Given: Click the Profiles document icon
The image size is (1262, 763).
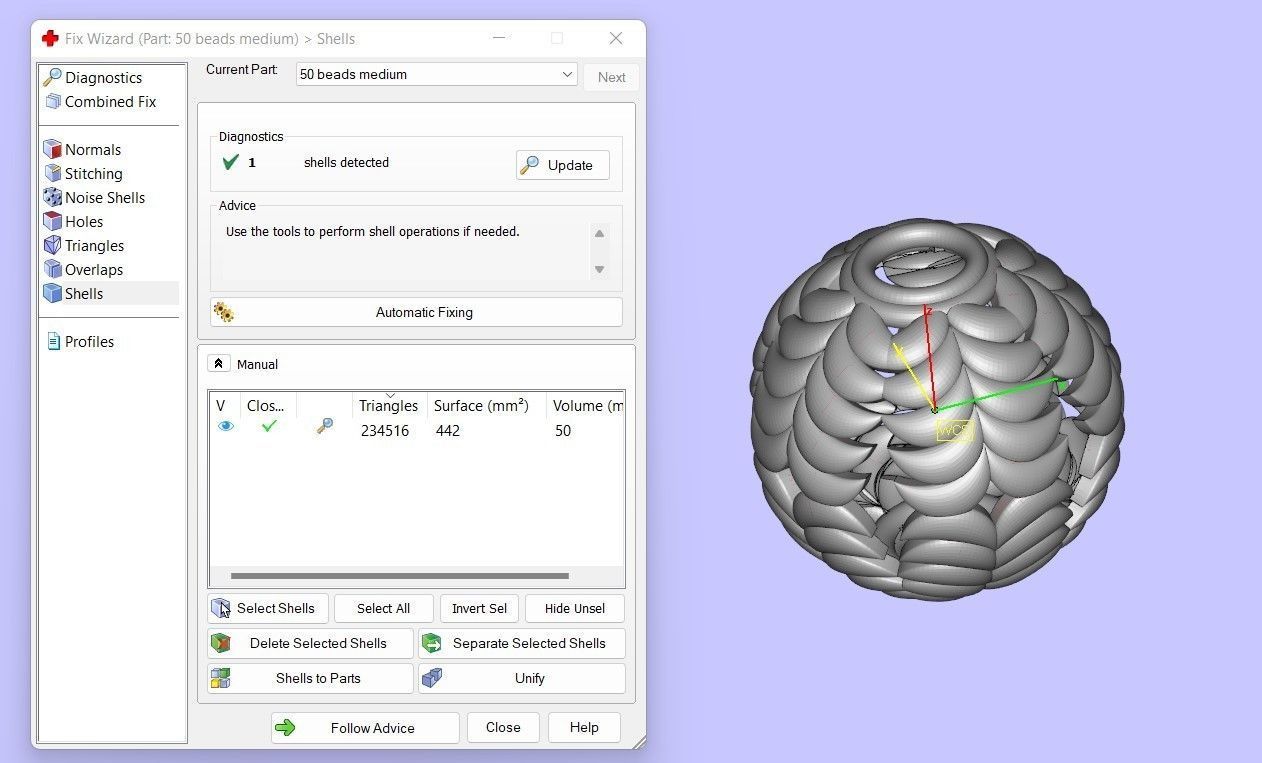Looking at the screenshot, I should pos(53,342).
